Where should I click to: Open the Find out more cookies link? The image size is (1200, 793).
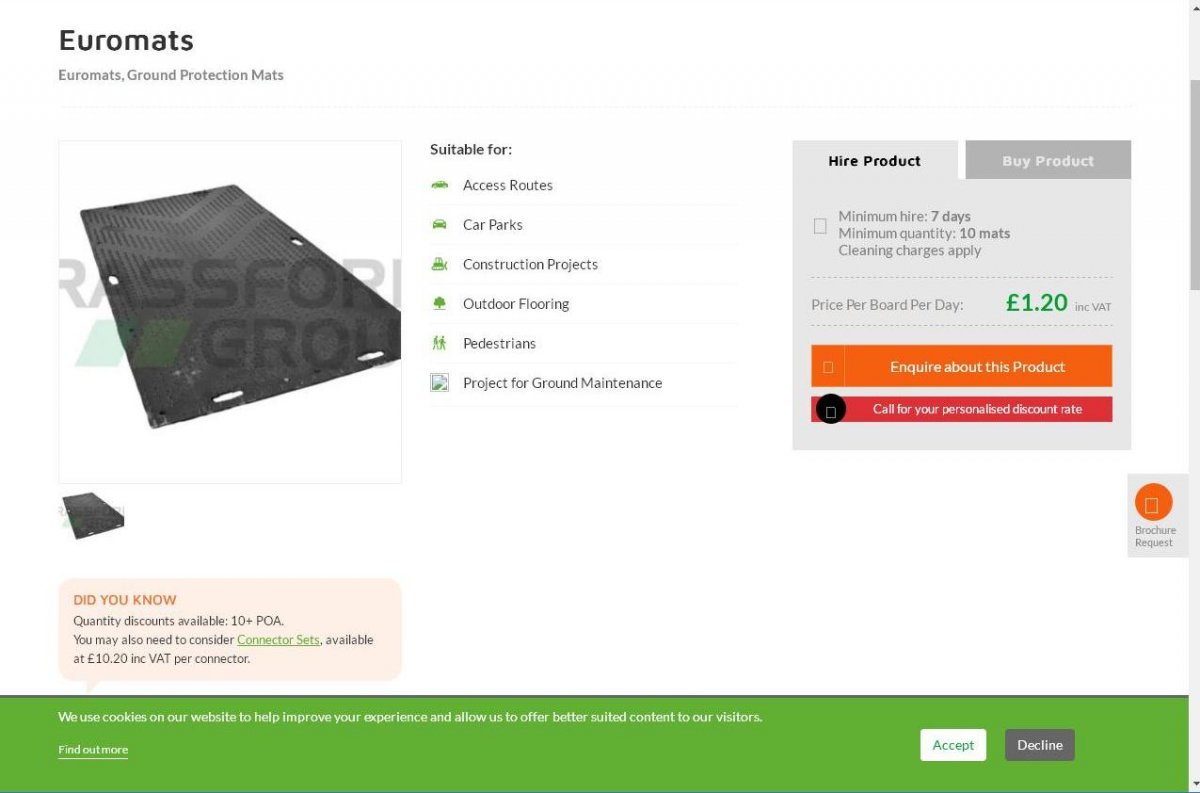[x=93, y=750]
